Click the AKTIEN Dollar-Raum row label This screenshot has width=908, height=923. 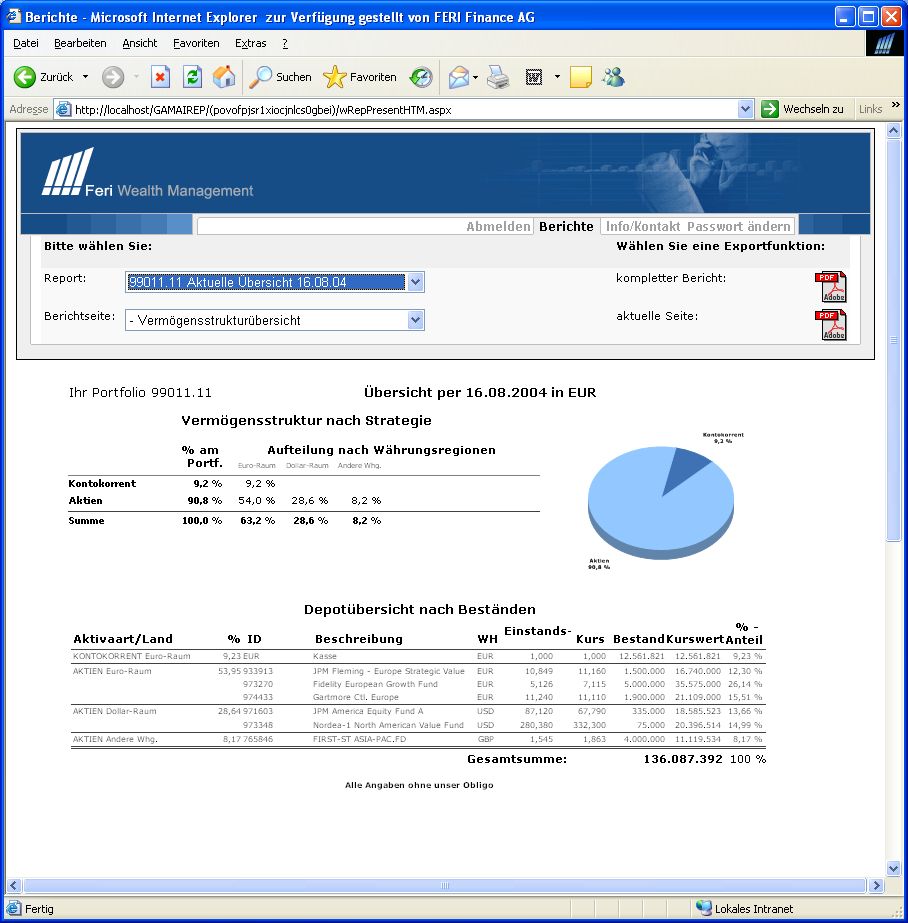(115, 711)
